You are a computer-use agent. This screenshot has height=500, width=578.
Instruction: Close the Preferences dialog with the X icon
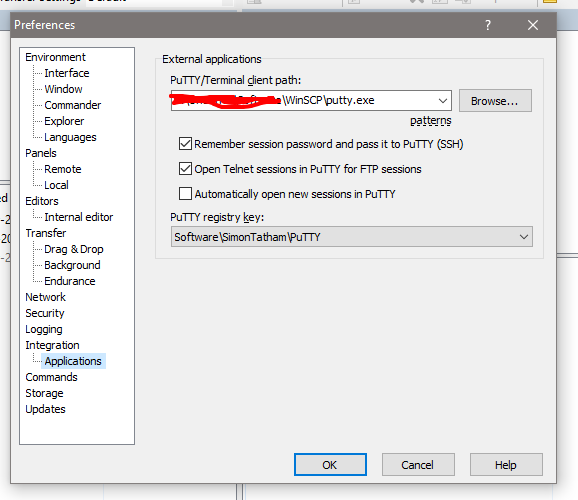(x=533, y=25)
